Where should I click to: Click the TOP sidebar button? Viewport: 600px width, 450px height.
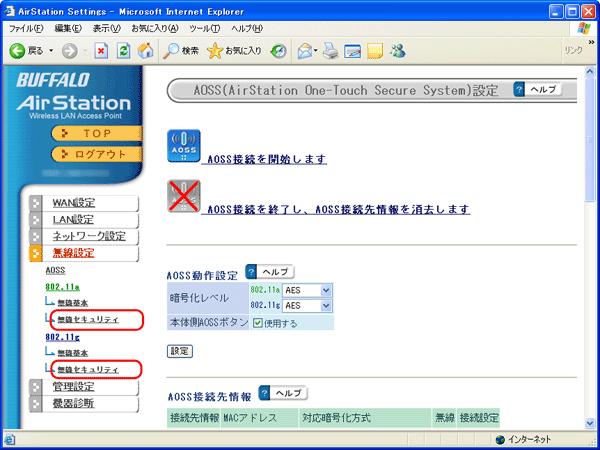97,134
